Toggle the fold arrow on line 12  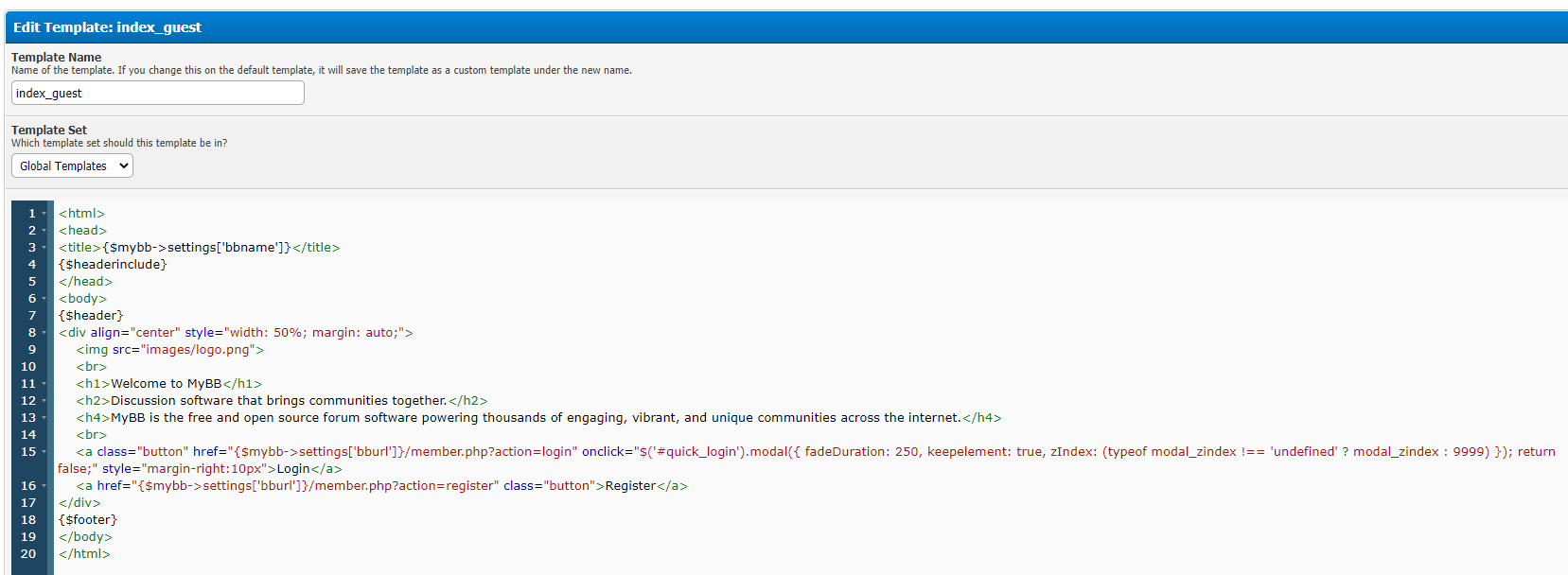point(44,401)
